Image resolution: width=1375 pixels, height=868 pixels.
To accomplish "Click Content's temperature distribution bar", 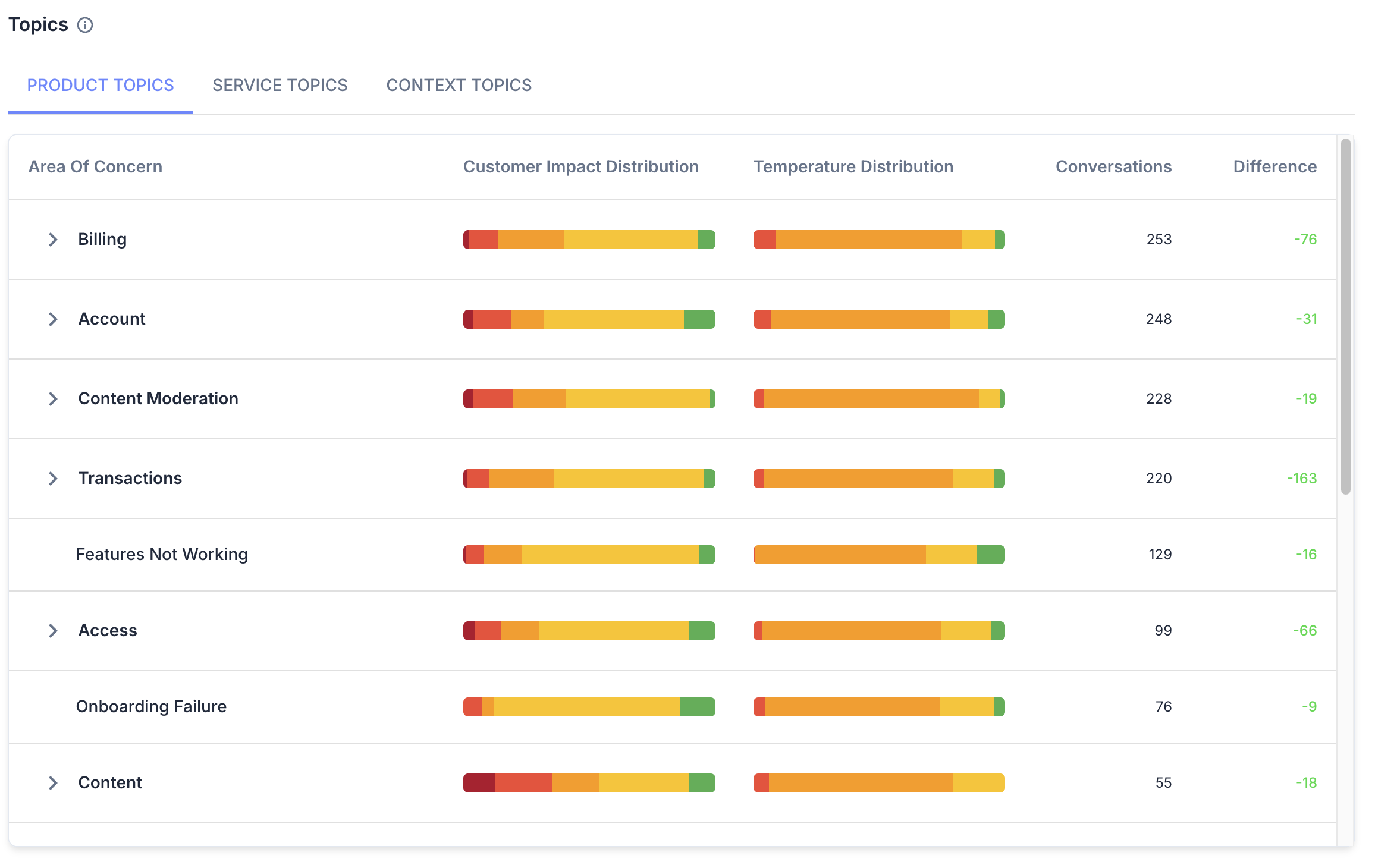I will pyautogui.click(x=879, y=783).
